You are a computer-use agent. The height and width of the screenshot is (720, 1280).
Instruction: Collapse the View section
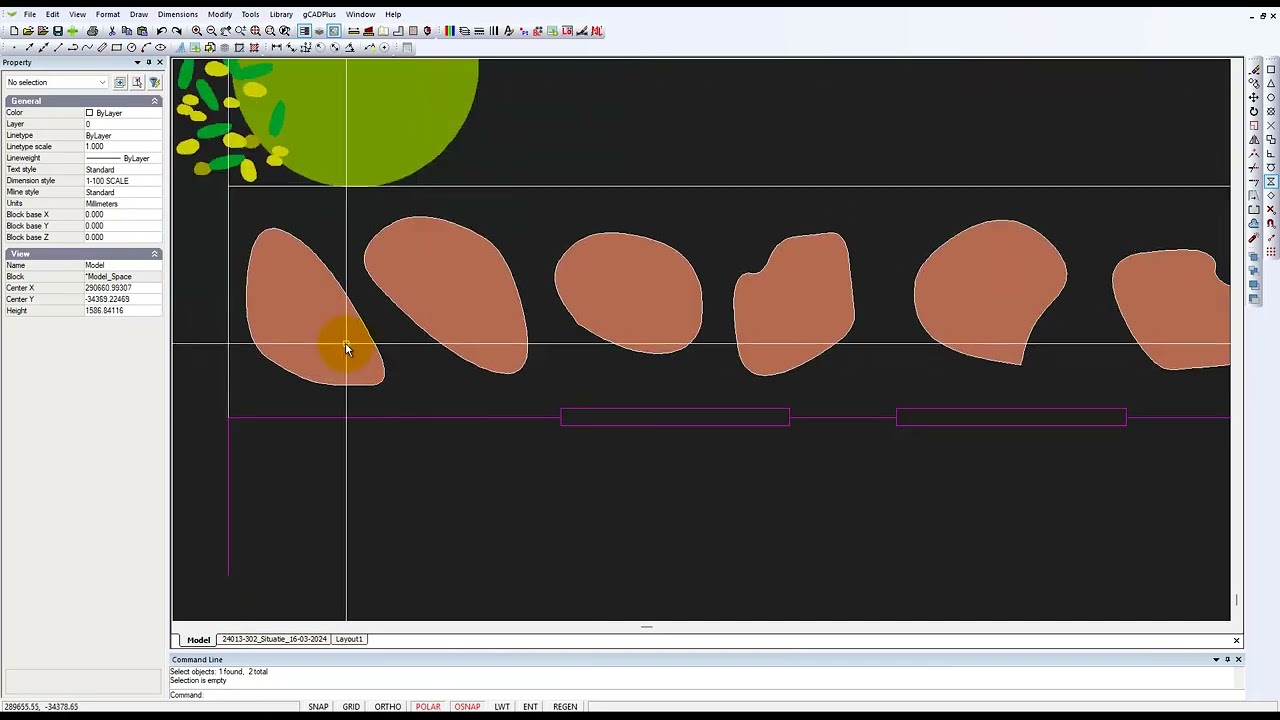coord(155,254)
